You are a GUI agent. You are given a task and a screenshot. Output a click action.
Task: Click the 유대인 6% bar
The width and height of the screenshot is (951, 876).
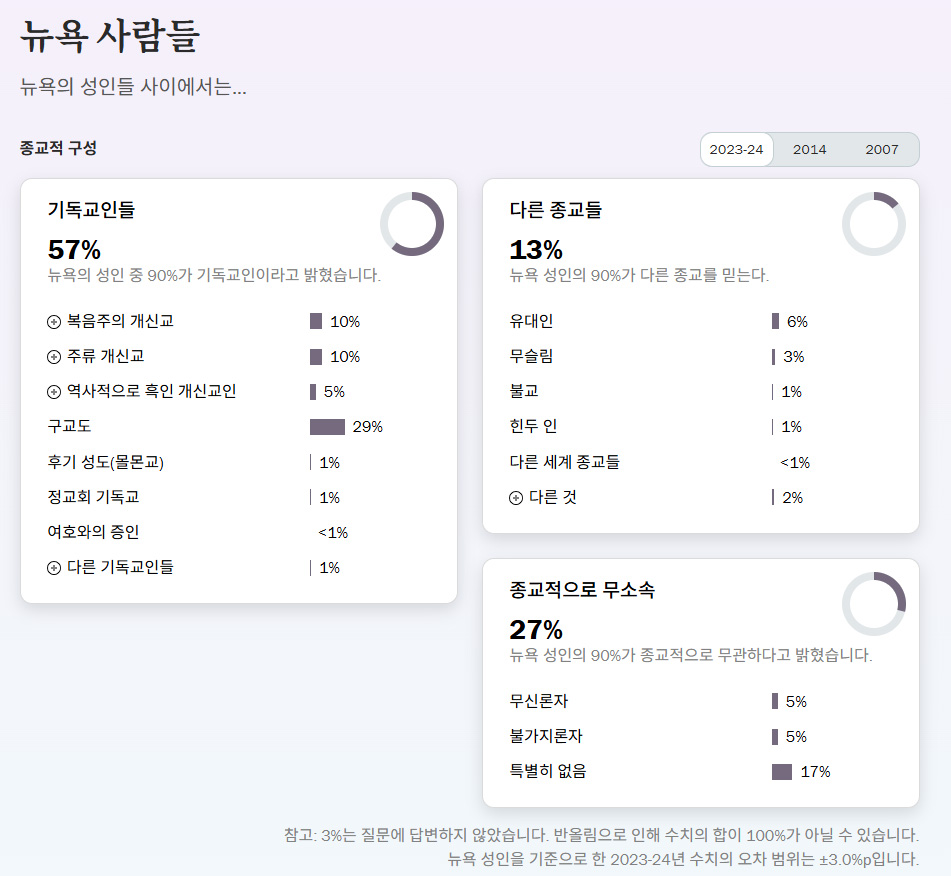(775, 322)
